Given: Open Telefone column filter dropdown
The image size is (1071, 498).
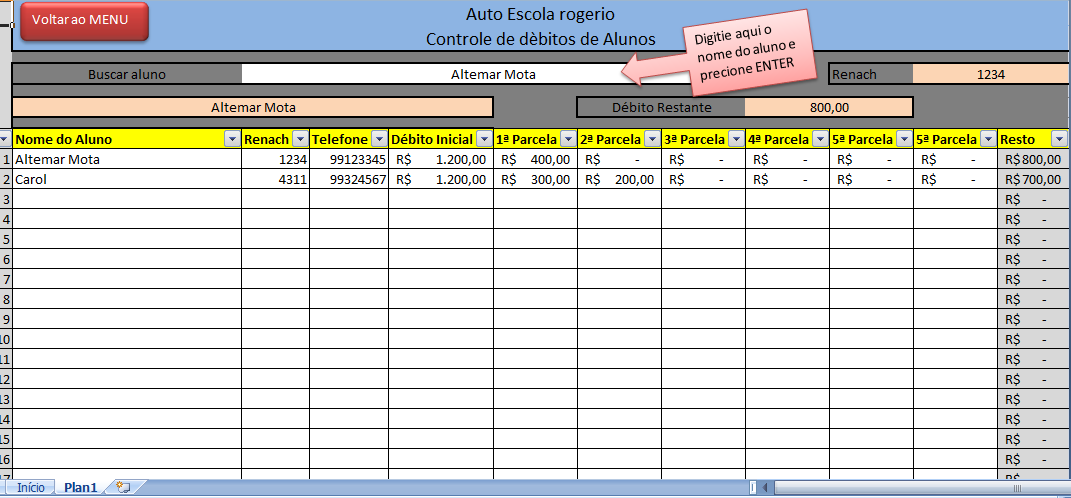Looking at the screenshot, I should coord(379,139).
